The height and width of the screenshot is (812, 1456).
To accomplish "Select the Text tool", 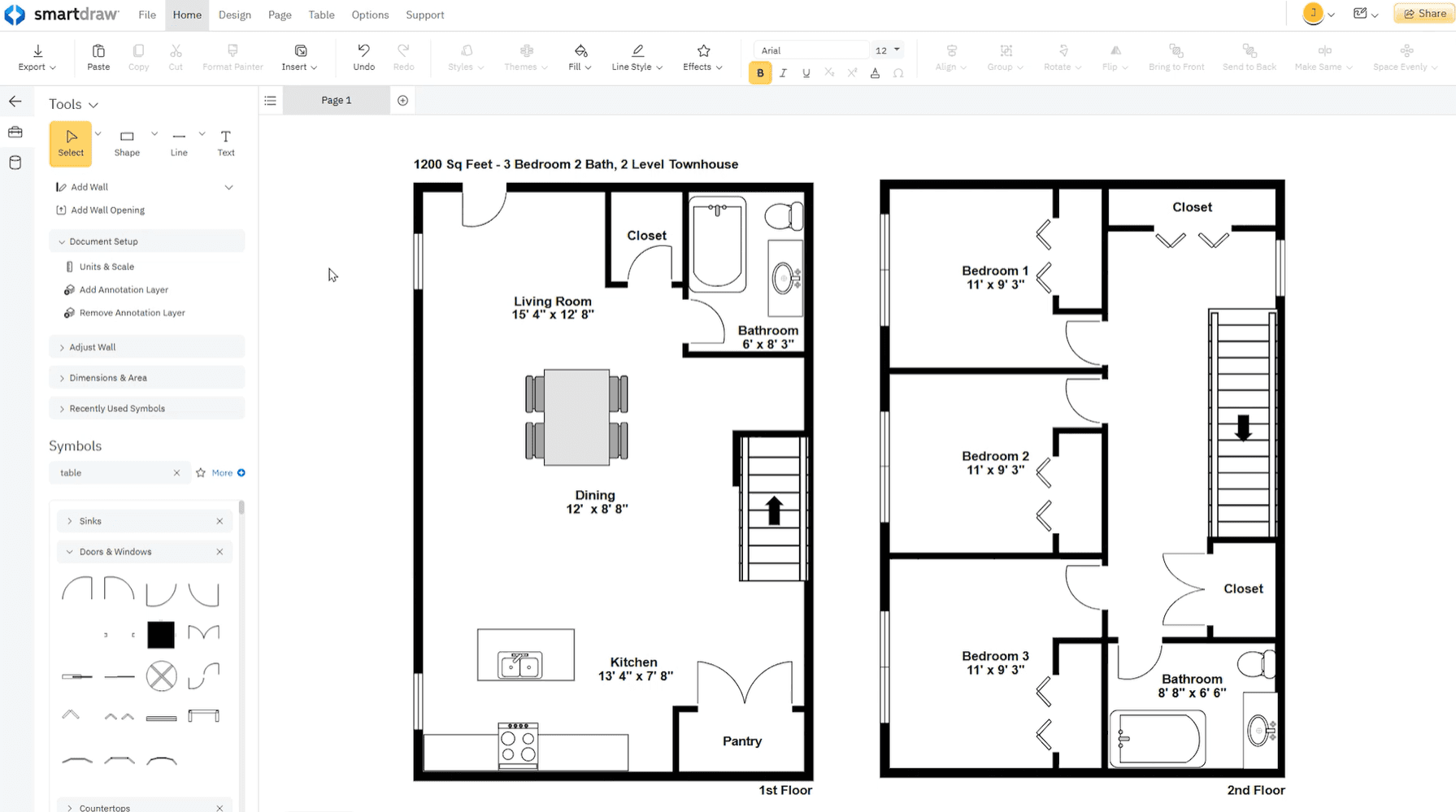I will click(225, 143).
